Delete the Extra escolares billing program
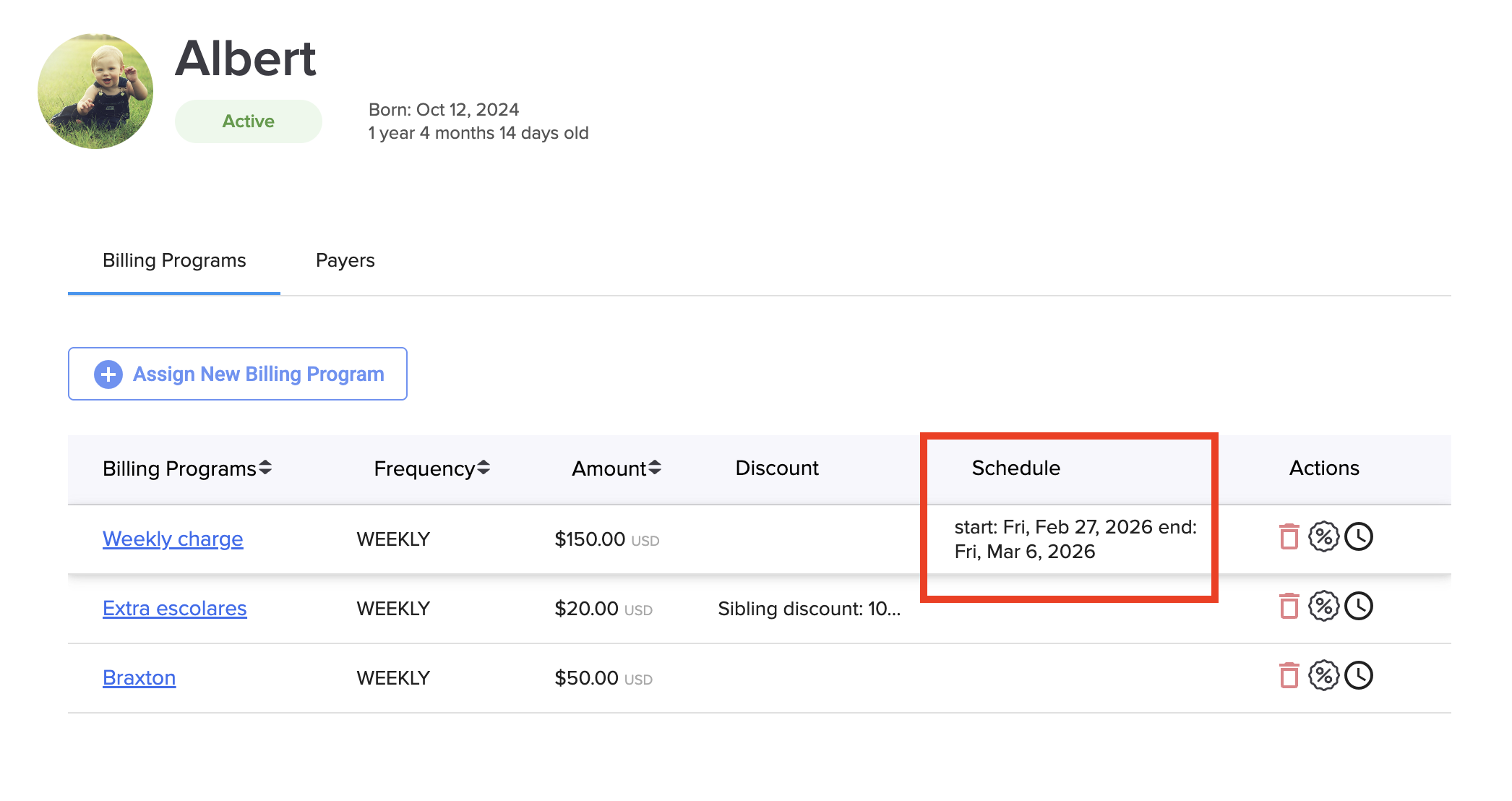The image size is (1512, 801). 1289,607
